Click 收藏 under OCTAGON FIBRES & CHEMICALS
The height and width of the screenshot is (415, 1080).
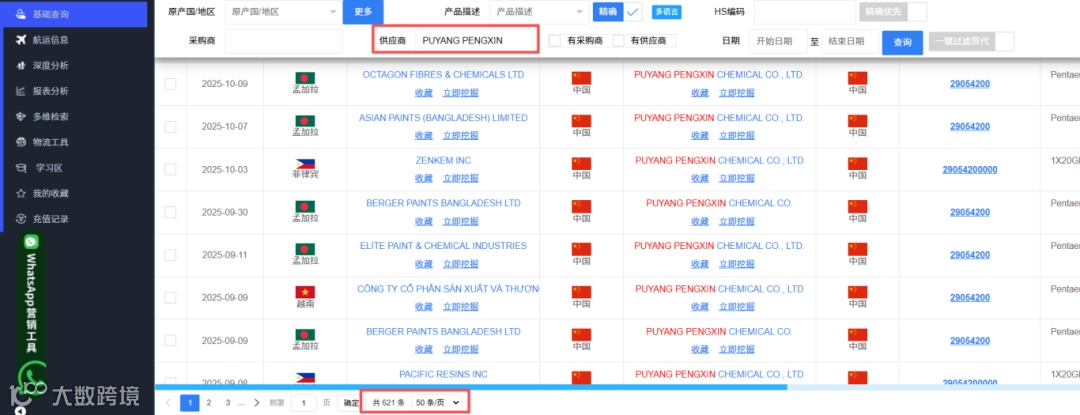[x=424, y=93]
